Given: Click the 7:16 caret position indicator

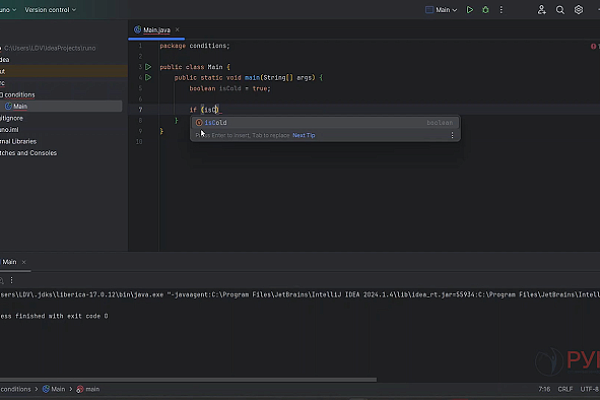Looking at the screenshot, I should pos(544,389).
